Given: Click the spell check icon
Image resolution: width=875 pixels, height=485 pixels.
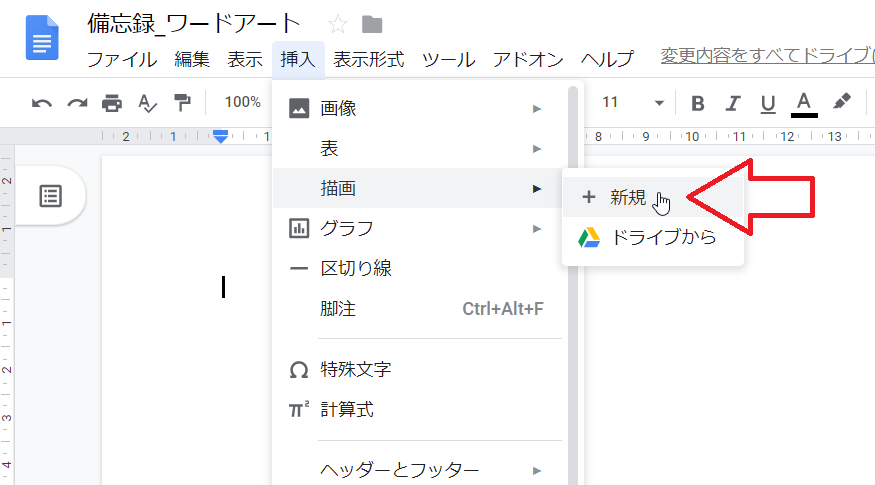Looking at the screenshot, I should coord(147,102).
